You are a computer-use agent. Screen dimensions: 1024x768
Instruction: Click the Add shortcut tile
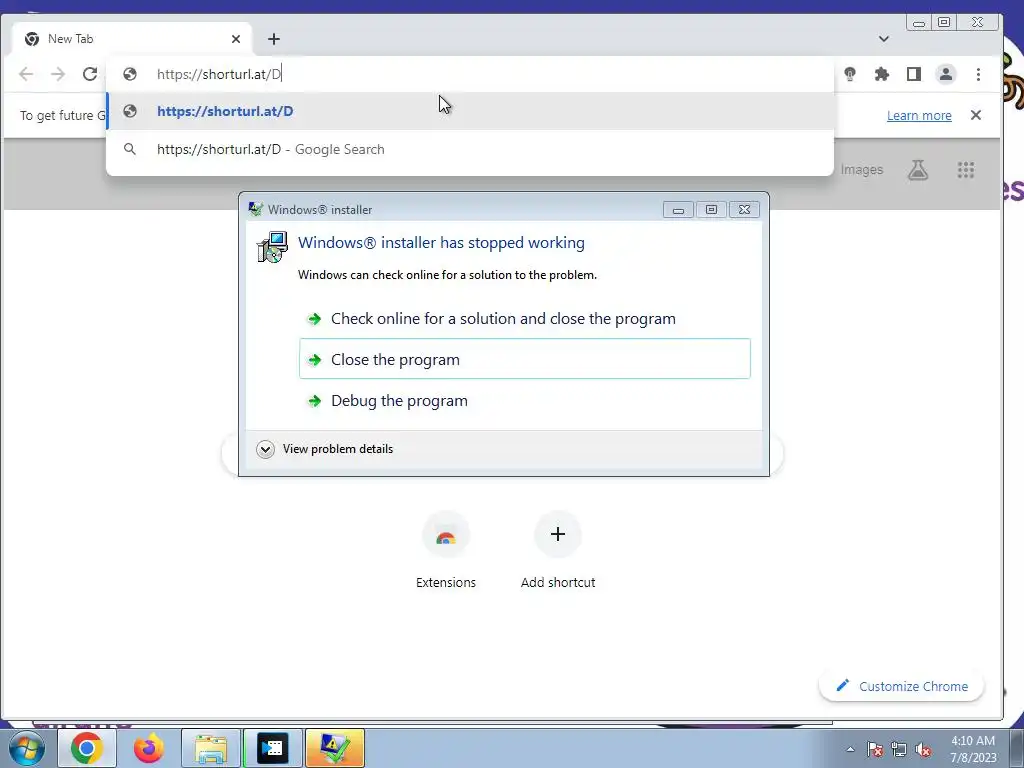558,551
